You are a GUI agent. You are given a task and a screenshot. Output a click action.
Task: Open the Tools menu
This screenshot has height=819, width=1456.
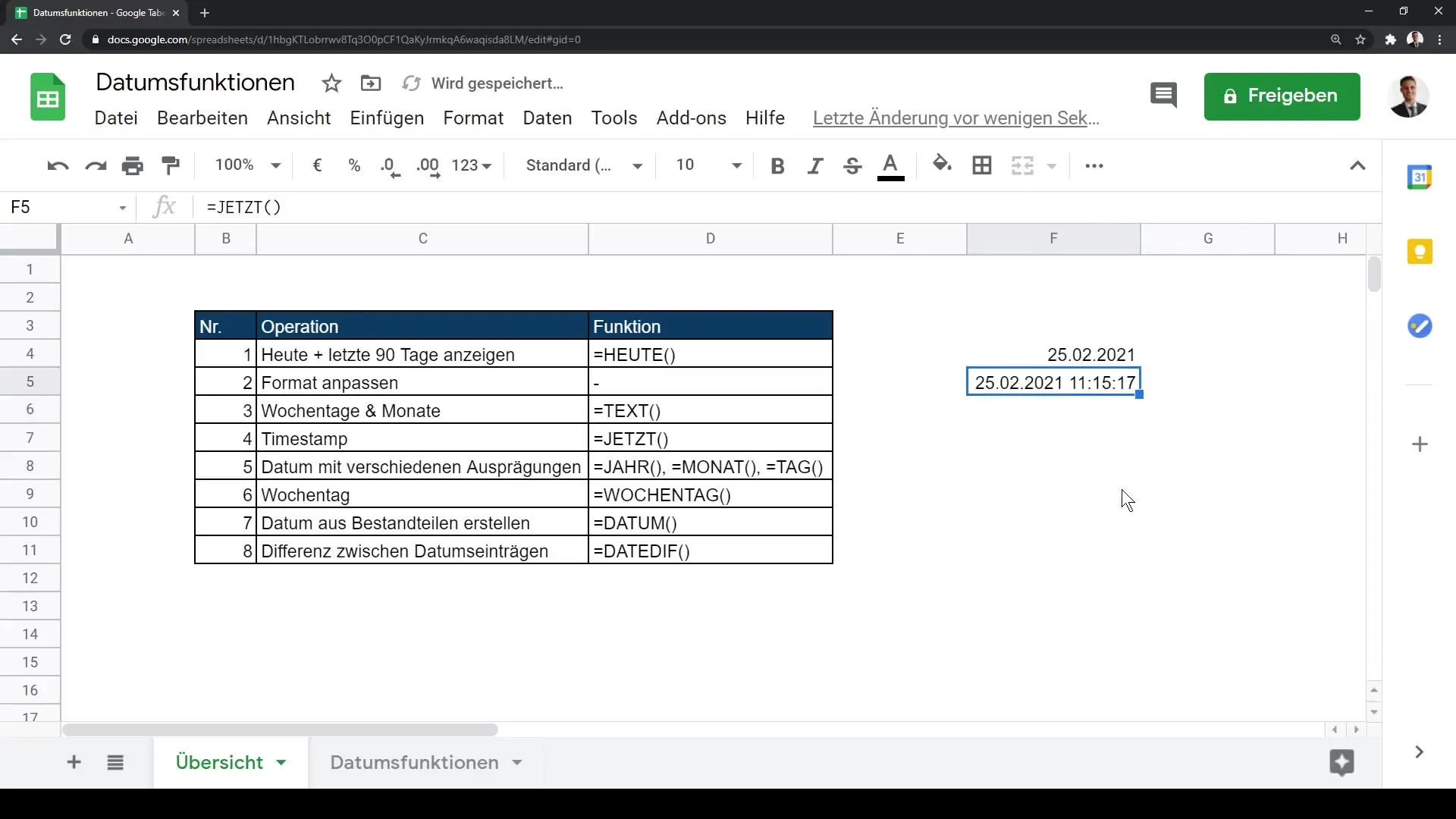(x=614, y=118)
